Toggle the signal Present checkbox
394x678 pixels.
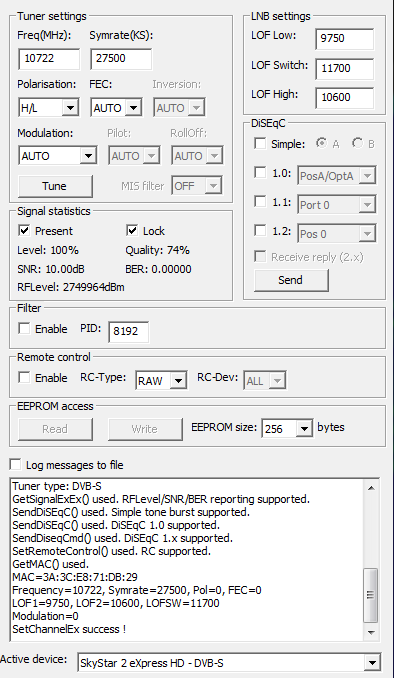tap(24, 230)
